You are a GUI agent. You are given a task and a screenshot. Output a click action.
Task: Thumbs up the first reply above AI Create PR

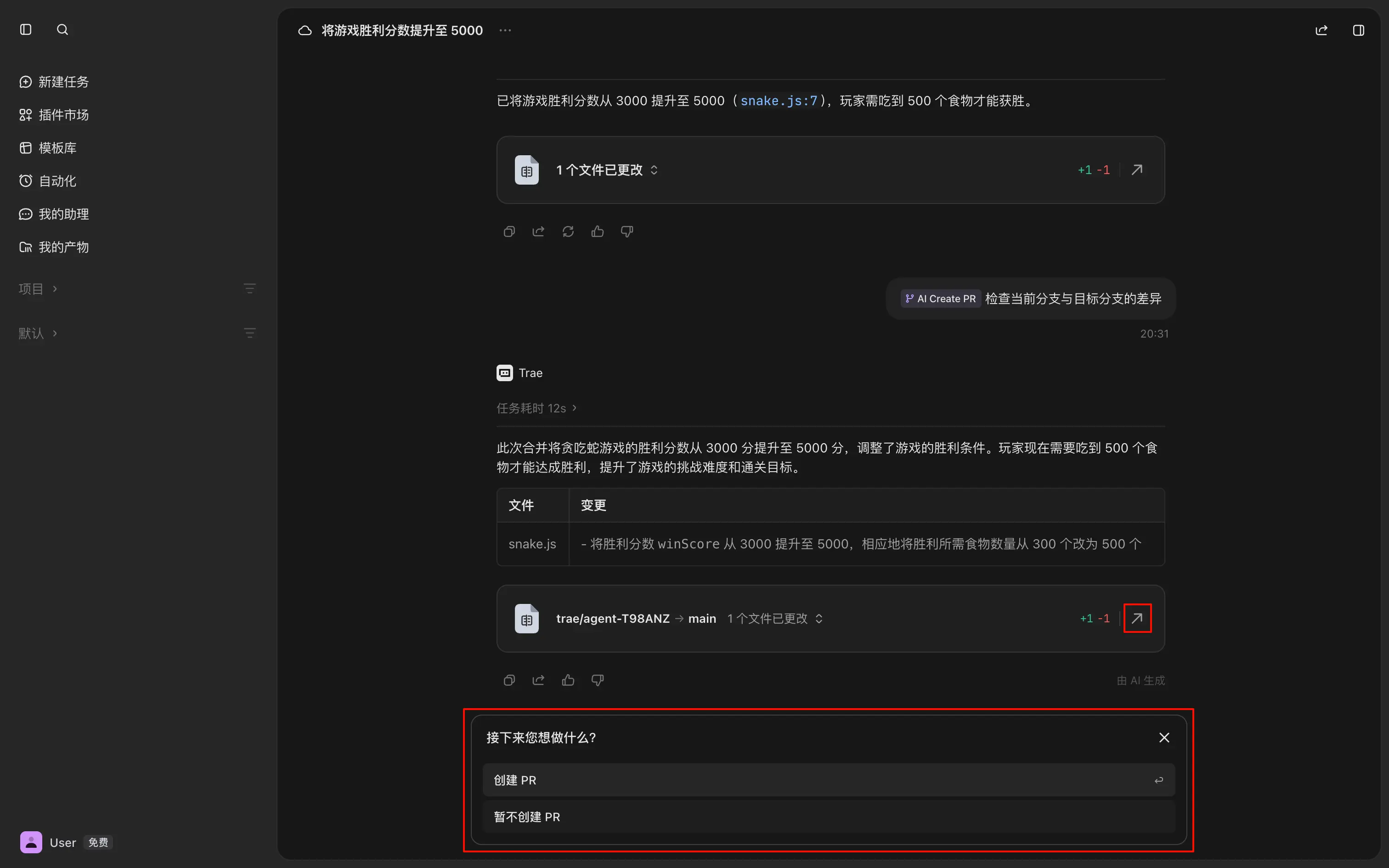tap(598, 231)
